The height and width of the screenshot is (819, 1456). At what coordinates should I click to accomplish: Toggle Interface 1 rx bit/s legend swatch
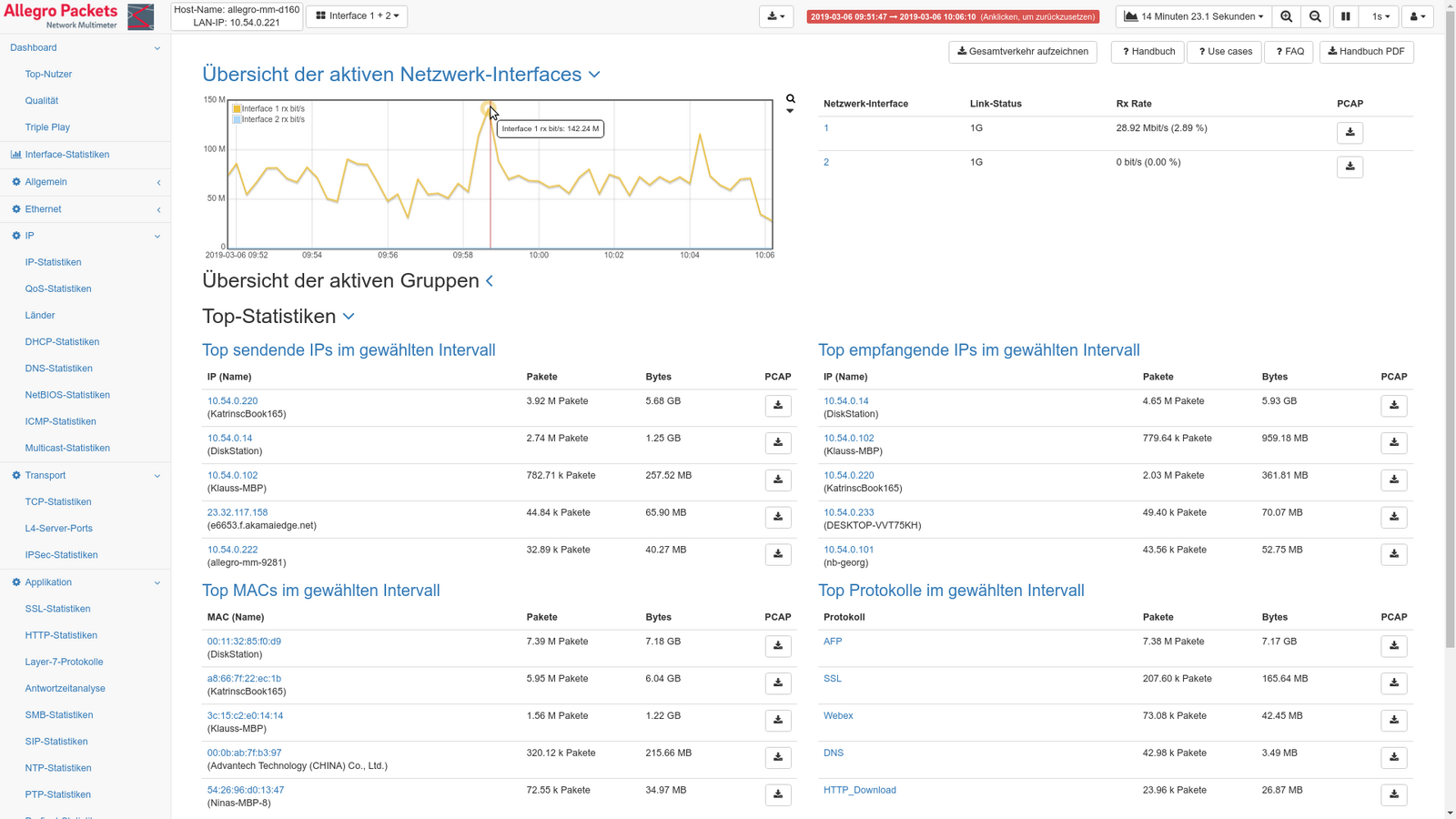pos(238,109)
